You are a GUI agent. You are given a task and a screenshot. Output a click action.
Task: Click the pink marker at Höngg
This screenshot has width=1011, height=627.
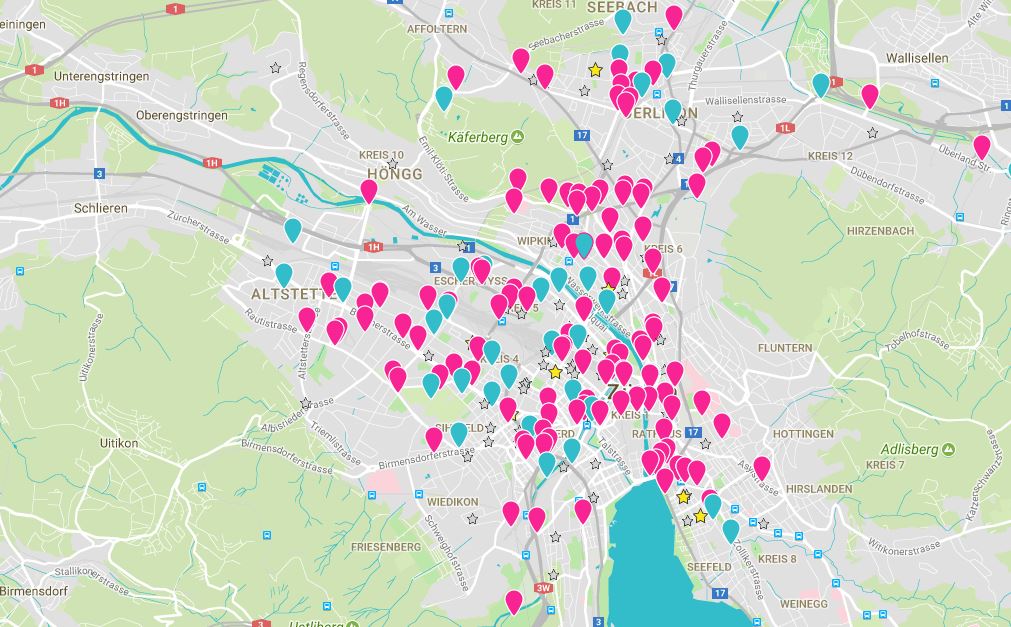[x=369, y=190]
